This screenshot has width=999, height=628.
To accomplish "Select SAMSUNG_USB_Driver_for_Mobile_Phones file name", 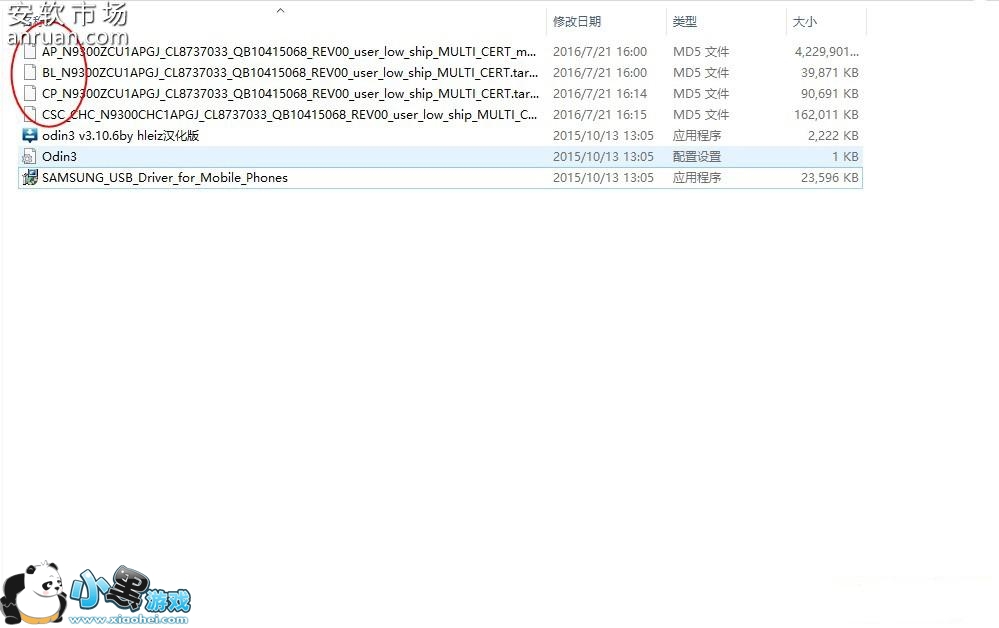I will [165, 178].
